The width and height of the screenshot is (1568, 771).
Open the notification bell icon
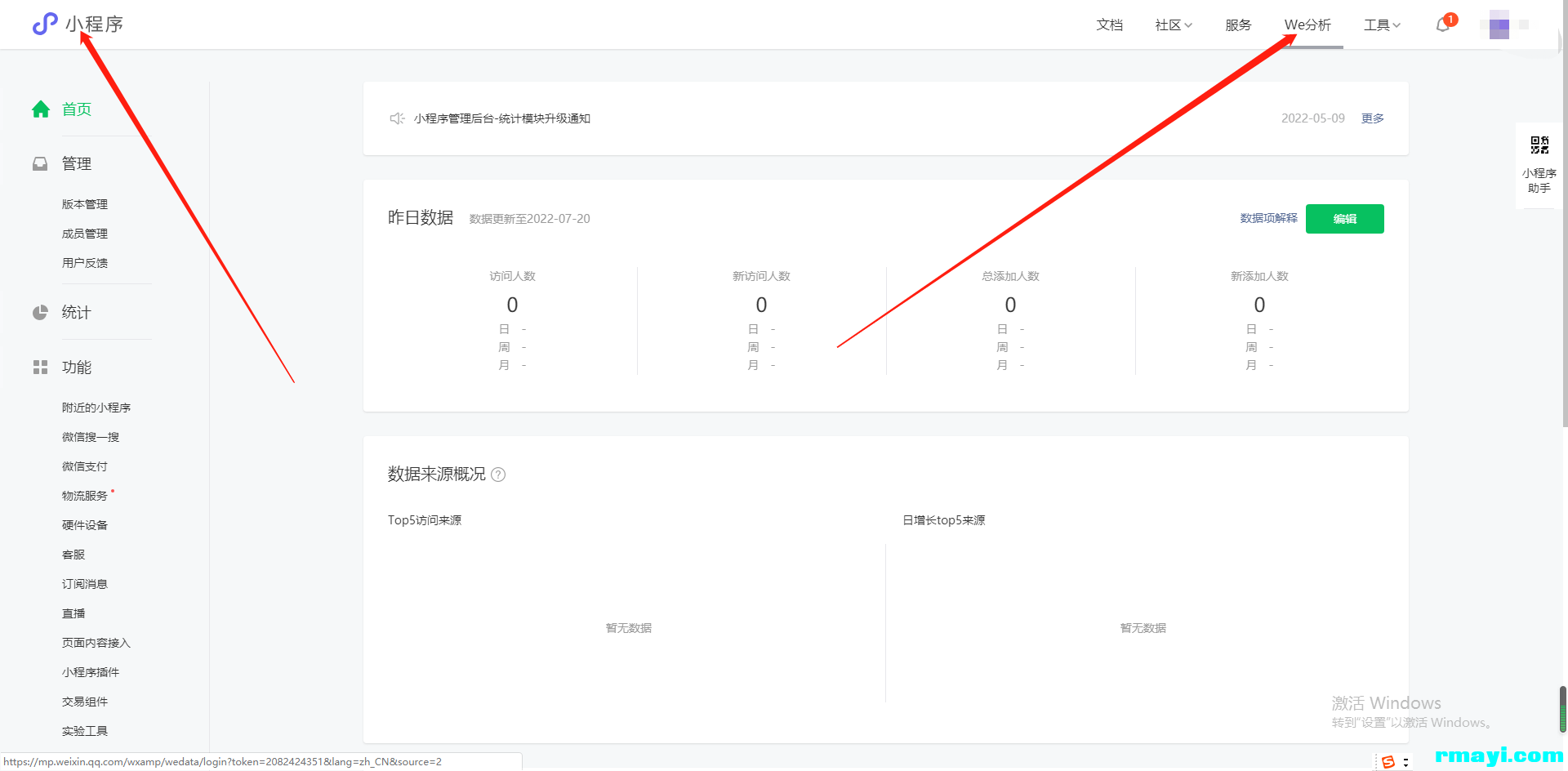coord(1443,25)
